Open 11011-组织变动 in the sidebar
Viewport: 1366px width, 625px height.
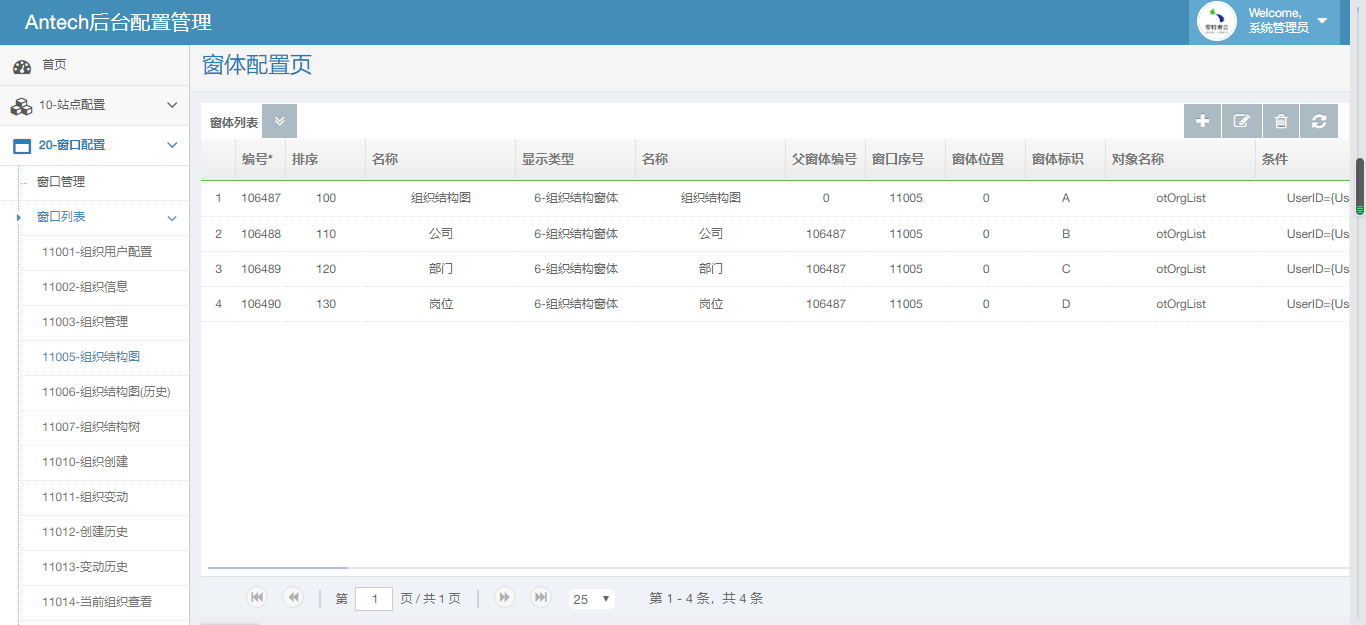85,497
